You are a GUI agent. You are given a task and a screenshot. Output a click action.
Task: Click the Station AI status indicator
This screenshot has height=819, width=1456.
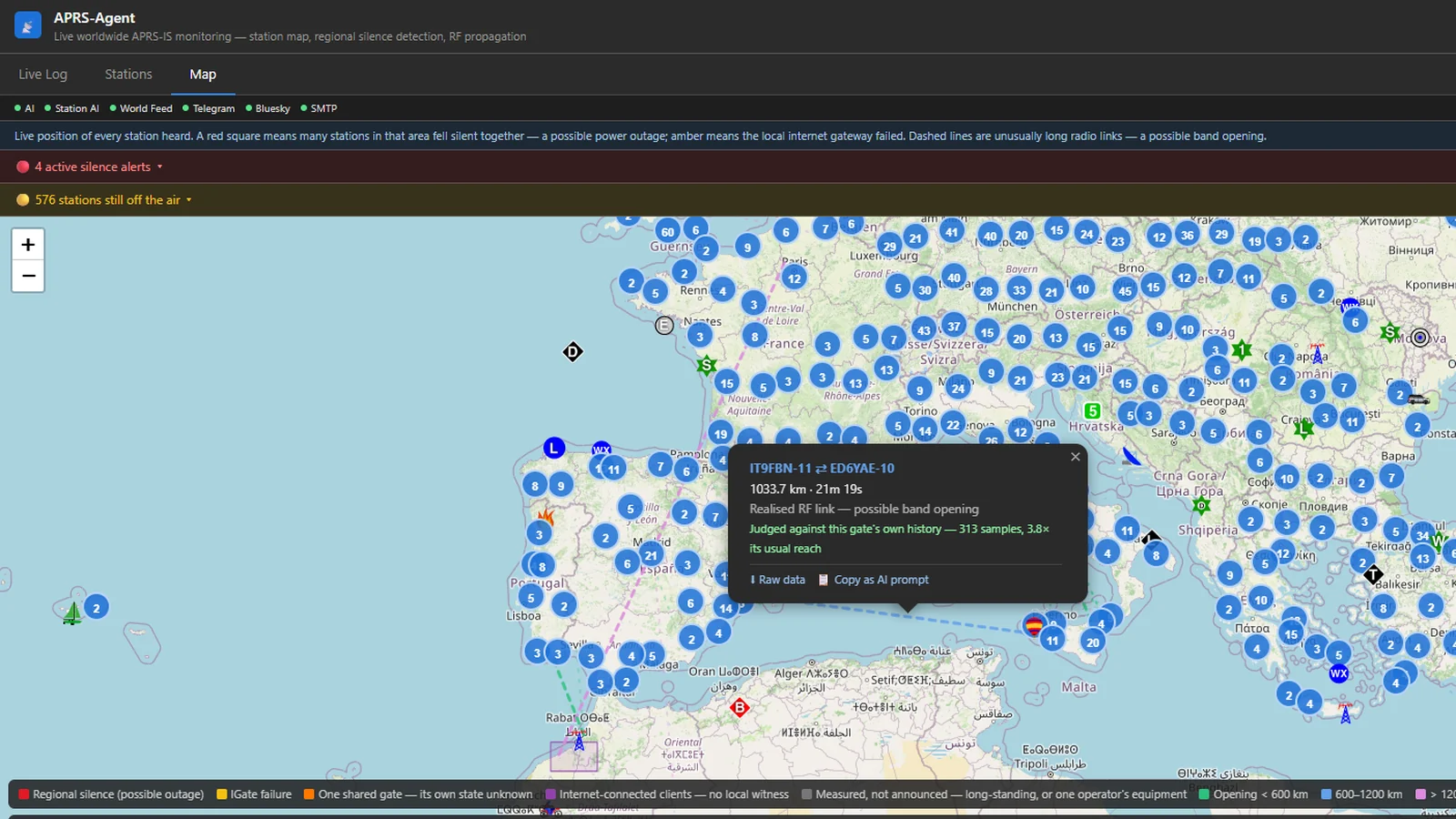click(x=72, y=108)
